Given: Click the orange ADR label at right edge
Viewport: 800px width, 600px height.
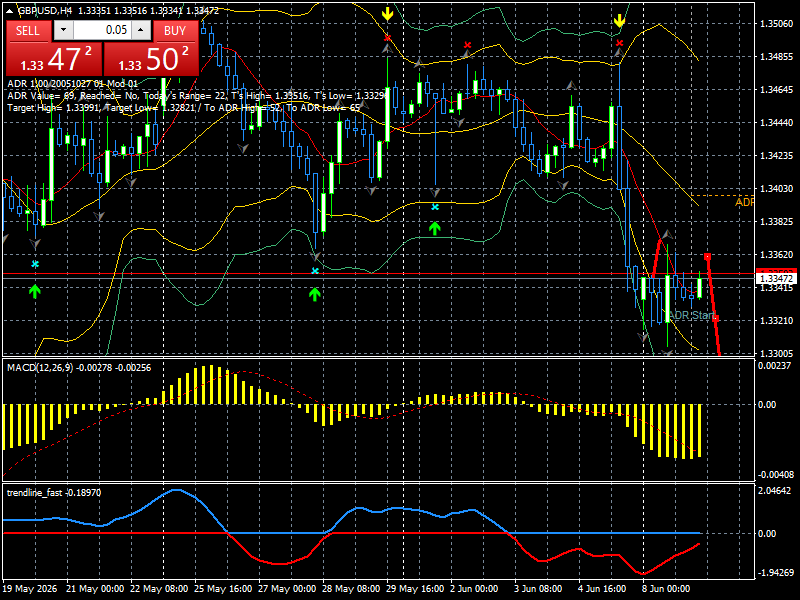Looking at the screenshot, I should (x=744, y=203).
